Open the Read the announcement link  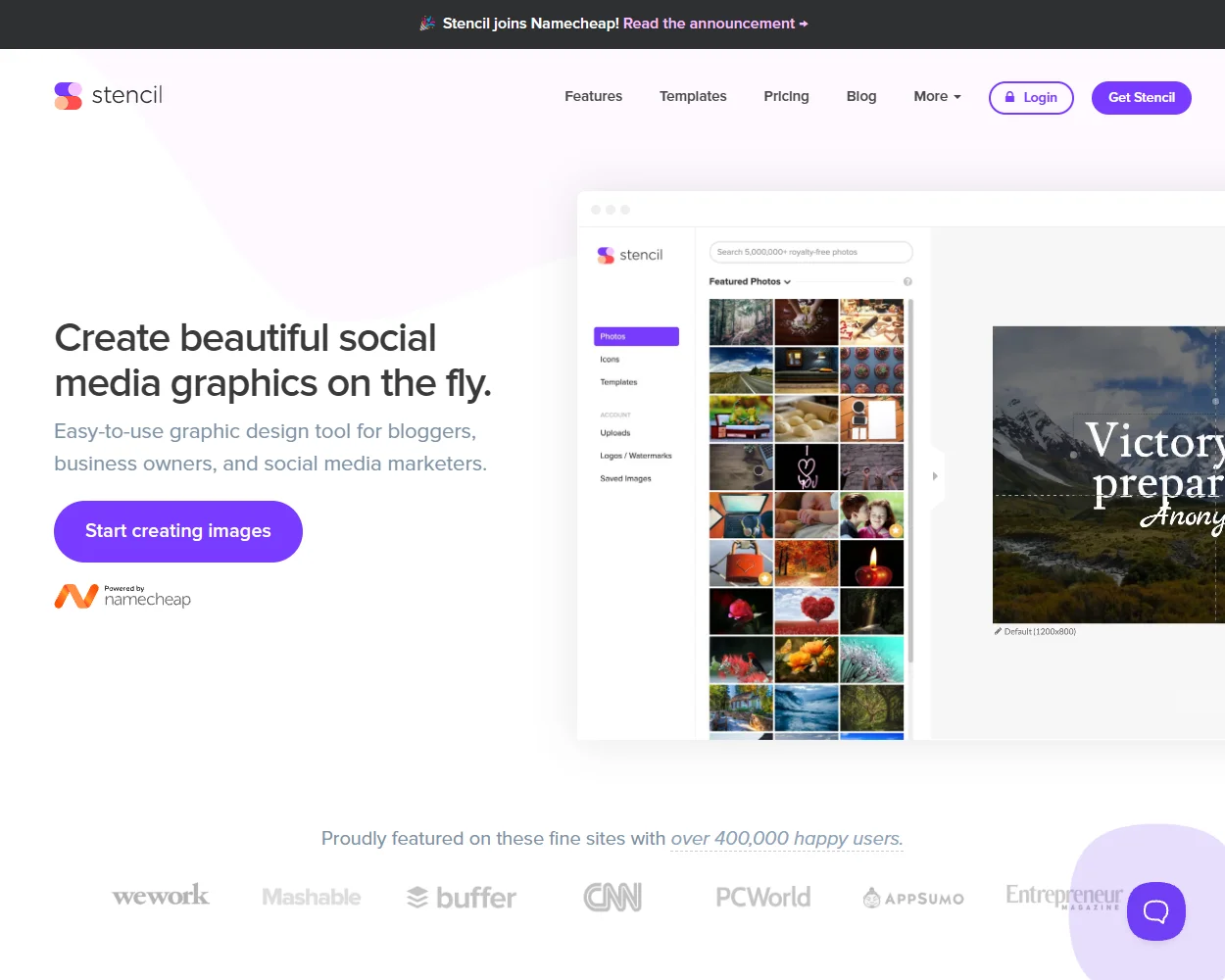714,24
